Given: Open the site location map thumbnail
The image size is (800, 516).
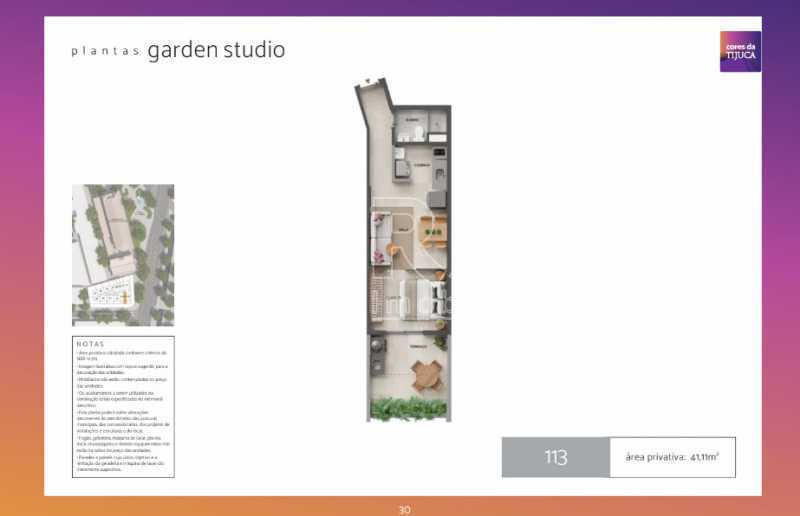Looking at the screenshot, I should tap(122, 255).
